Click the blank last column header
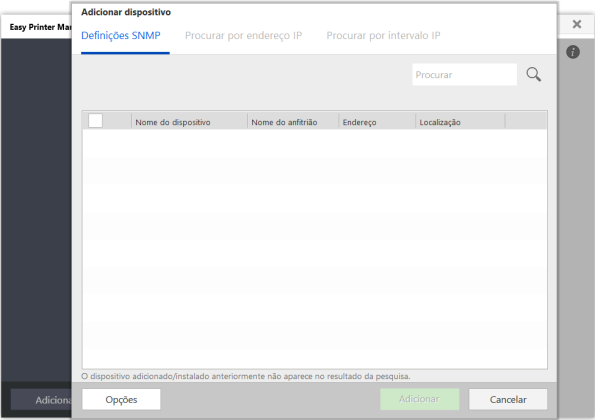This screenshot has width=595, height=420. point(526,122)
